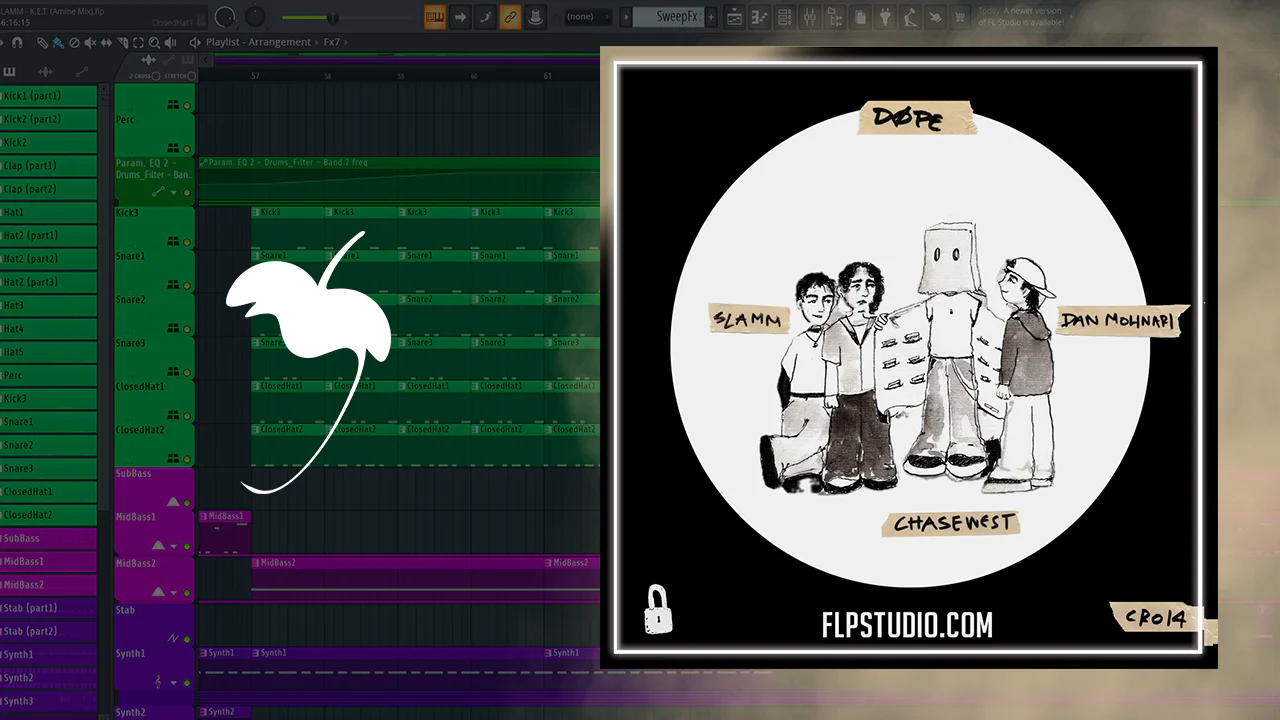The image size is (1280, 720).
Task: Open the Plugin picker plug icon
Action: click(885, 16)
